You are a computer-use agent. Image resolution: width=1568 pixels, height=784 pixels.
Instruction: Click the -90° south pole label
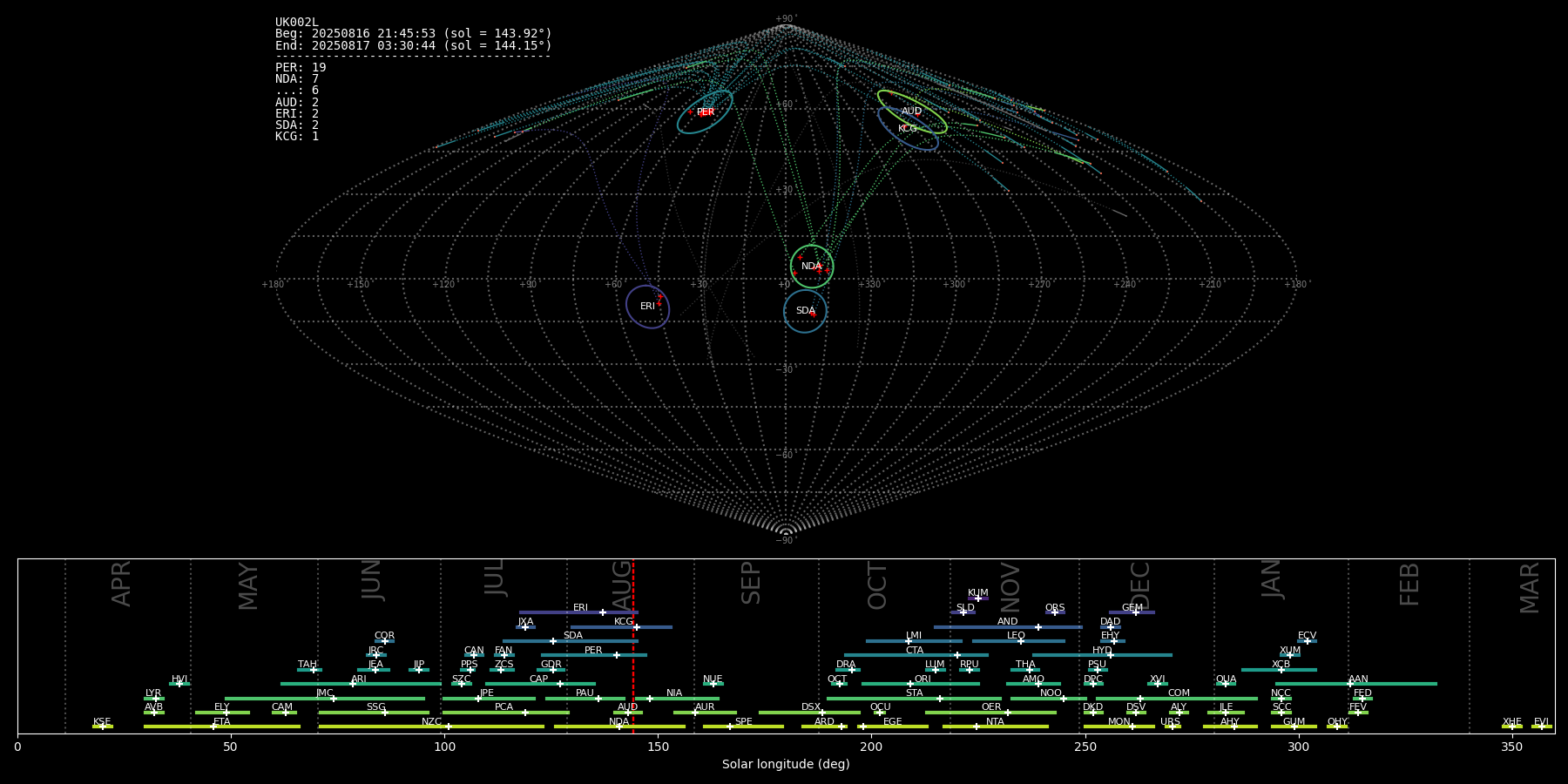pos(786,541)
